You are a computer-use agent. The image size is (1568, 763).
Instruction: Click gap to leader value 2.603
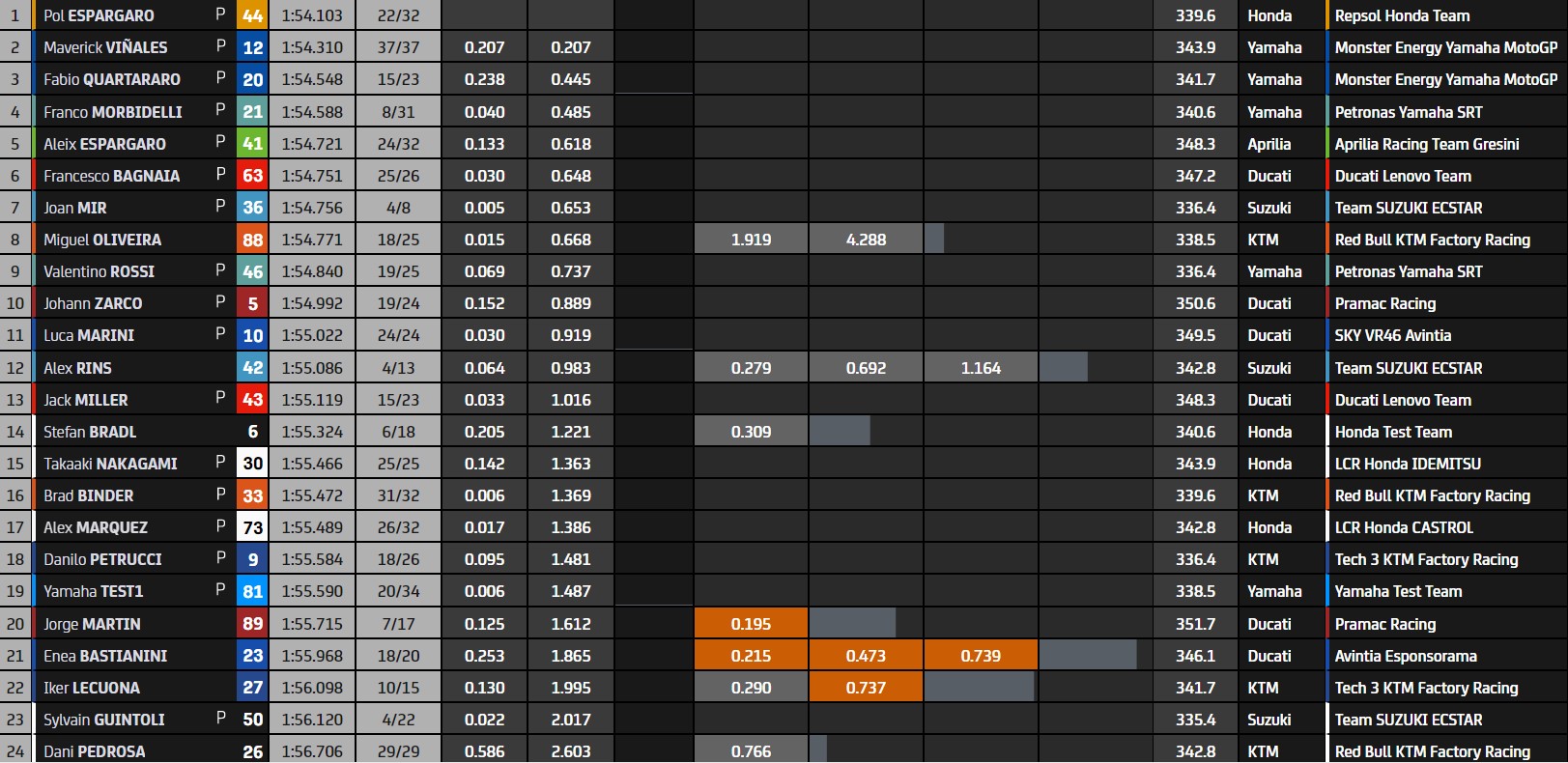coord(571,751)
